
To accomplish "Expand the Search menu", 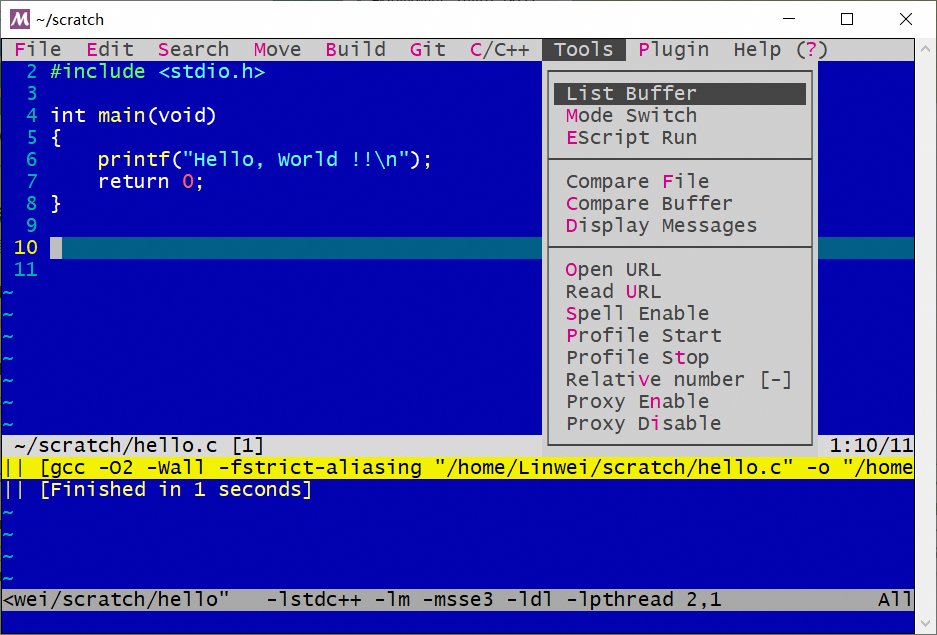I will click(x=193, y=49).
